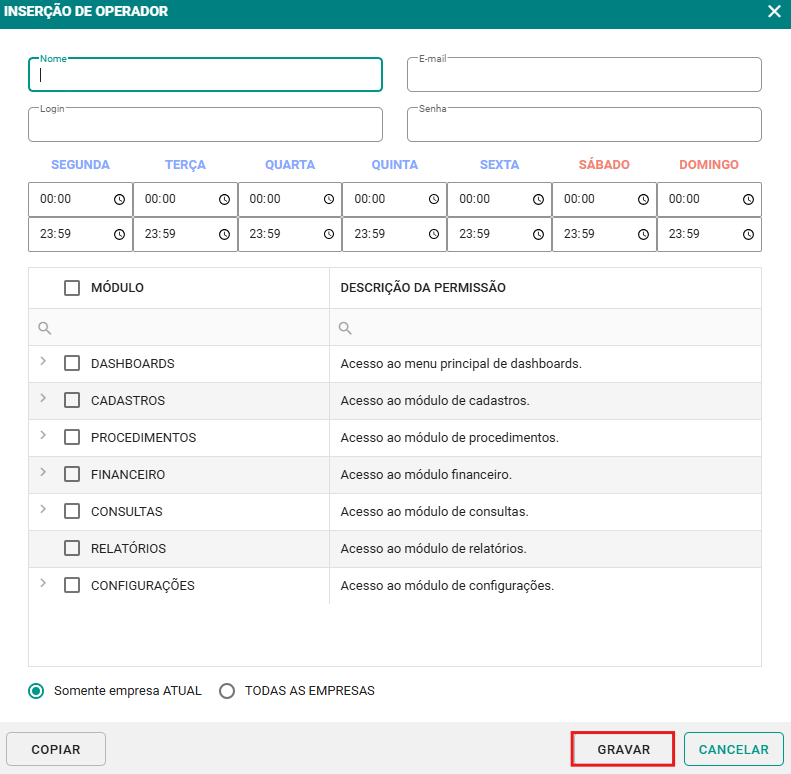Image resolution: width=791 pixels, height=774 pixels.
Task: Click search icon in Módulo filter row
Action: [44, 328]
